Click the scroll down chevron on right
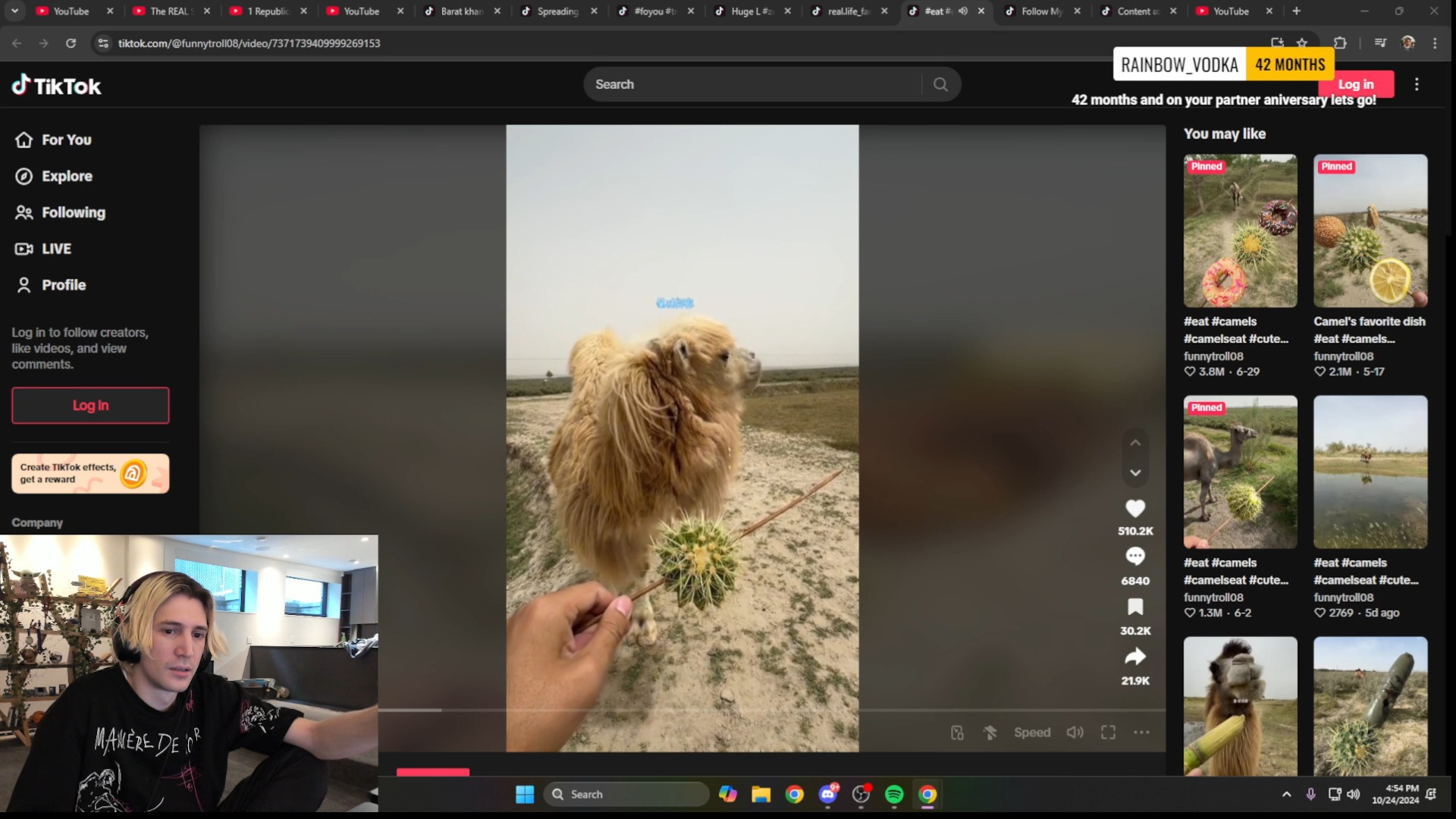 [1135, 472]
